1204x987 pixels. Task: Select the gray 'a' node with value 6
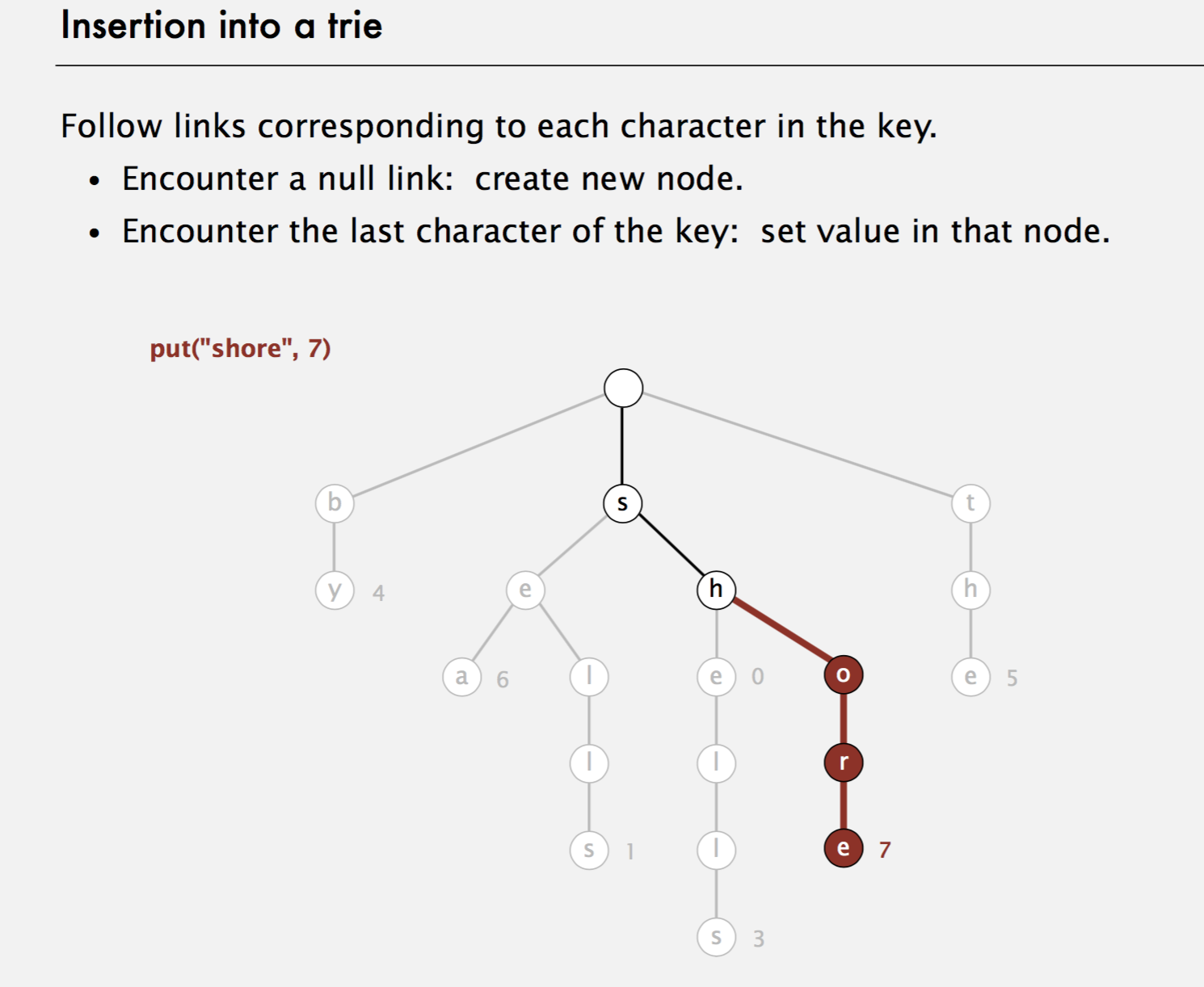click(461, 677)
